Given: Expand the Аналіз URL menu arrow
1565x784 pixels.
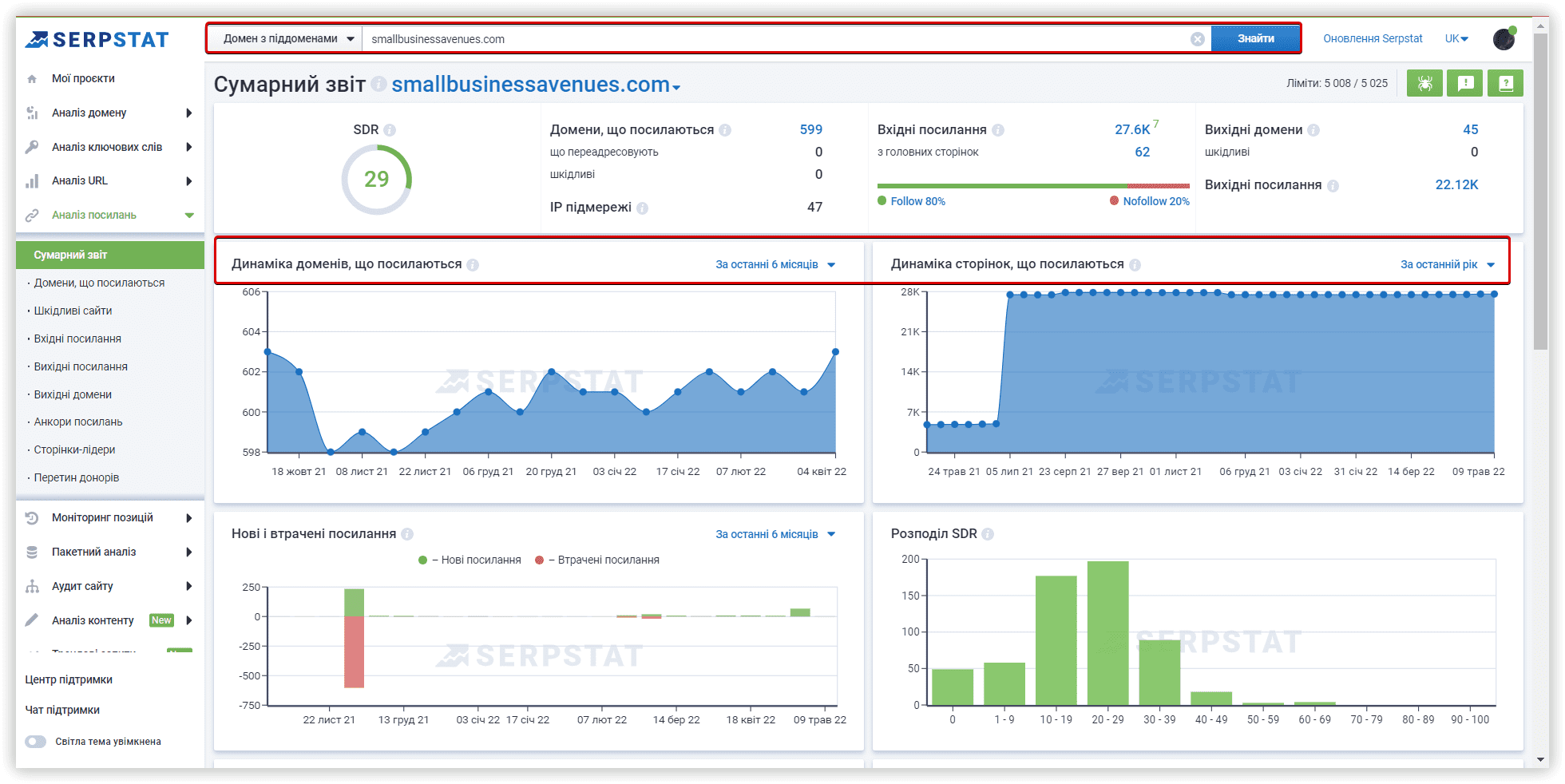Looking at the screenshot, I should pos(188,181).
